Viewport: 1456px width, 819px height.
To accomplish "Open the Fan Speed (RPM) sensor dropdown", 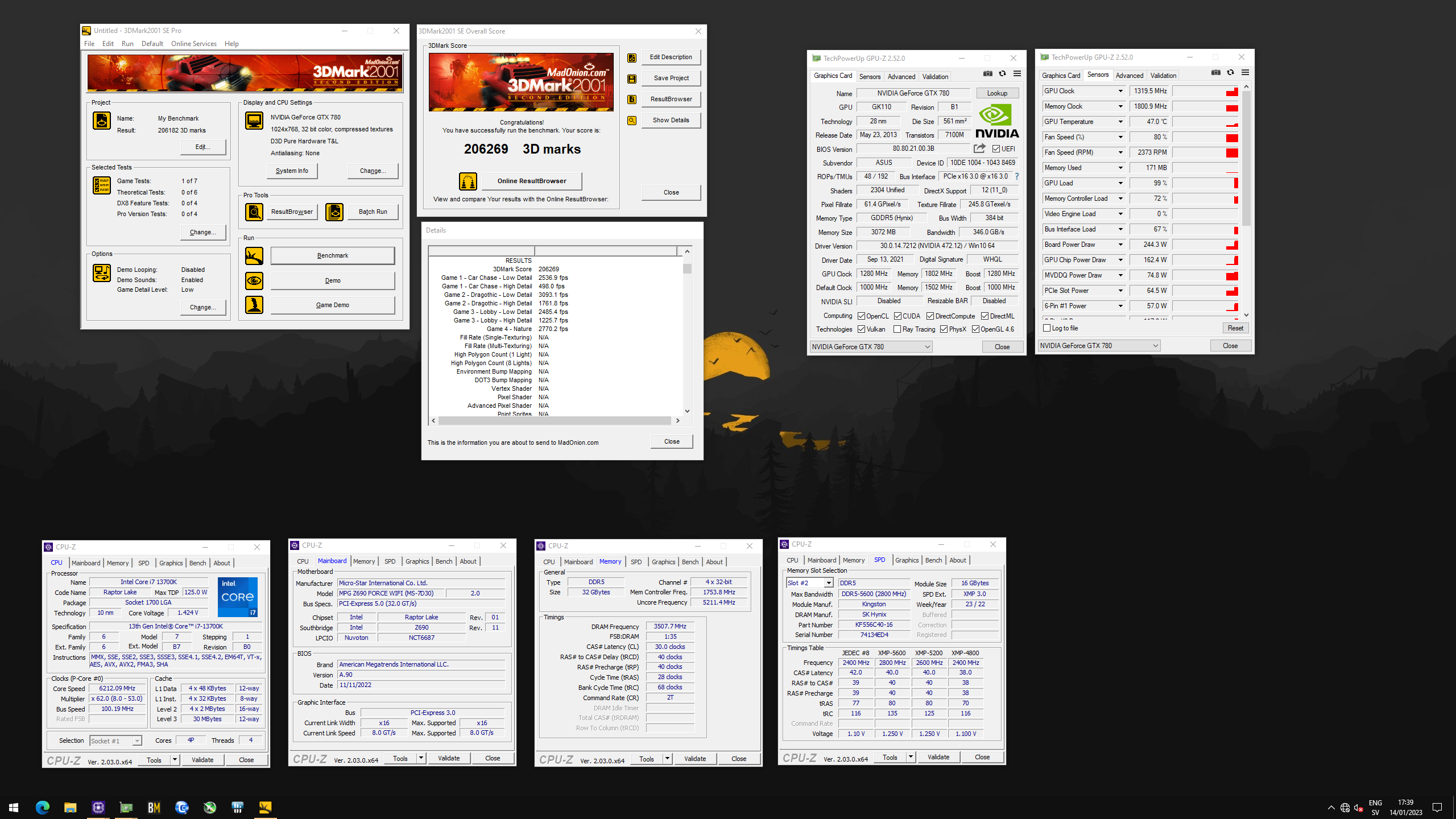I will [1120, 152].
